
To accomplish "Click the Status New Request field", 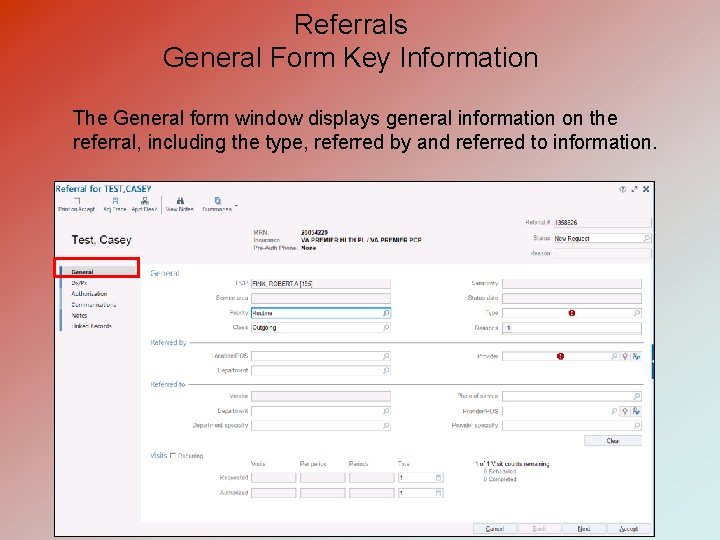I will 602,238.
